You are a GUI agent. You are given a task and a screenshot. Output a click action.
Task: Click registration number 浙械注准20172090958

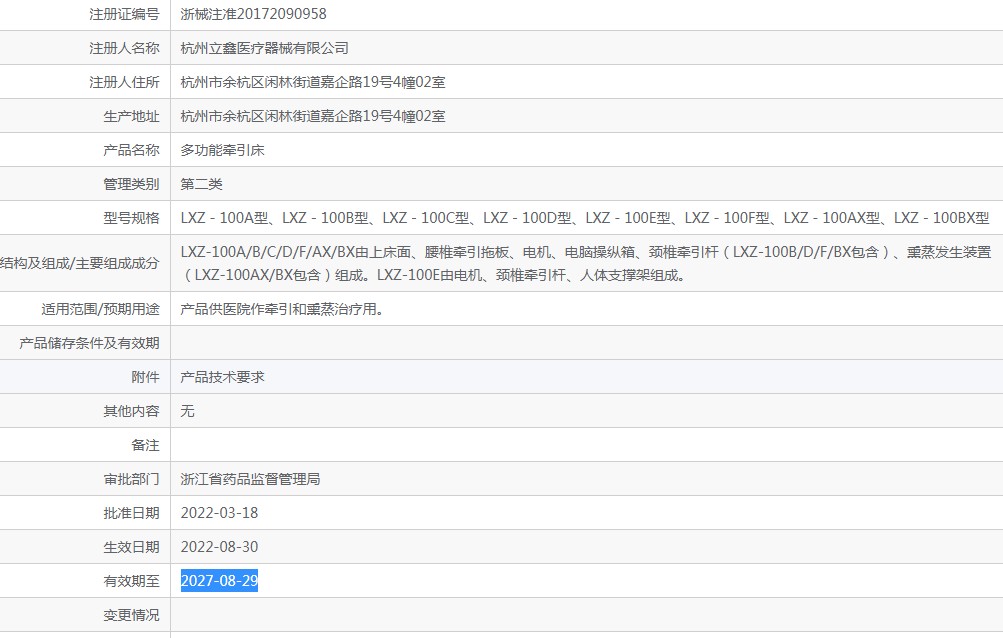point(253,14)
